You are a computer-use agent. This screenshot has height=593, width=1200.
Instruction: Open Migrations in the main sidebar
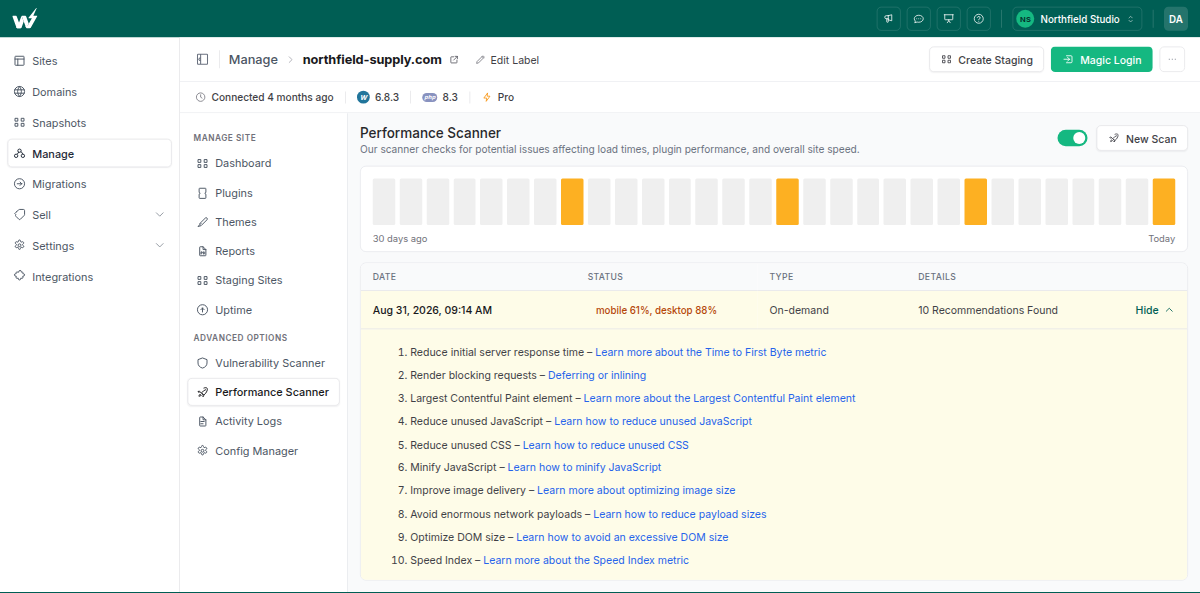[89, 184]
